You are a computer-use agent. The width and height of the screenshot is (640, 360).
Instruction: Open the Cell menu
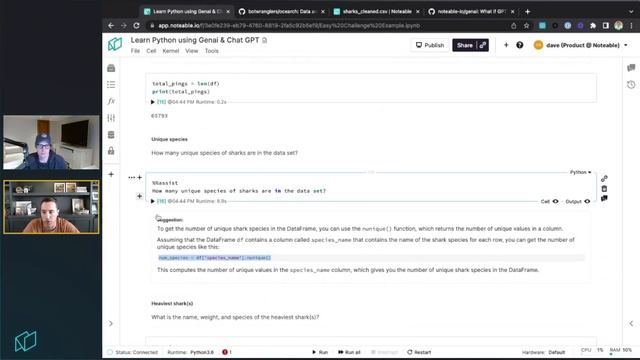pyautogui.click(x=151, y=51)
